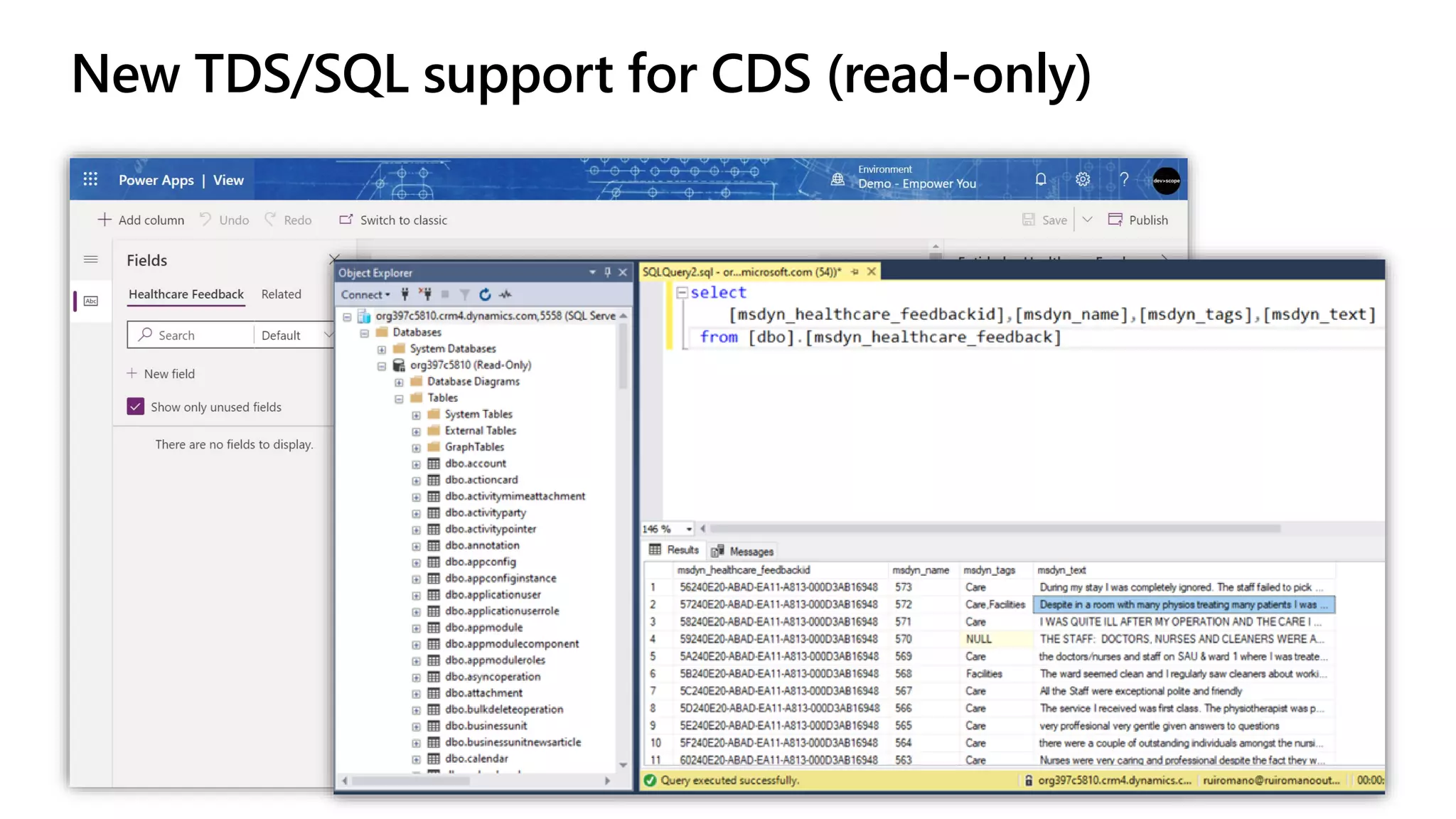Toggle Show only unused fields checkbox

pyautogui.click(x=135, y=407)
